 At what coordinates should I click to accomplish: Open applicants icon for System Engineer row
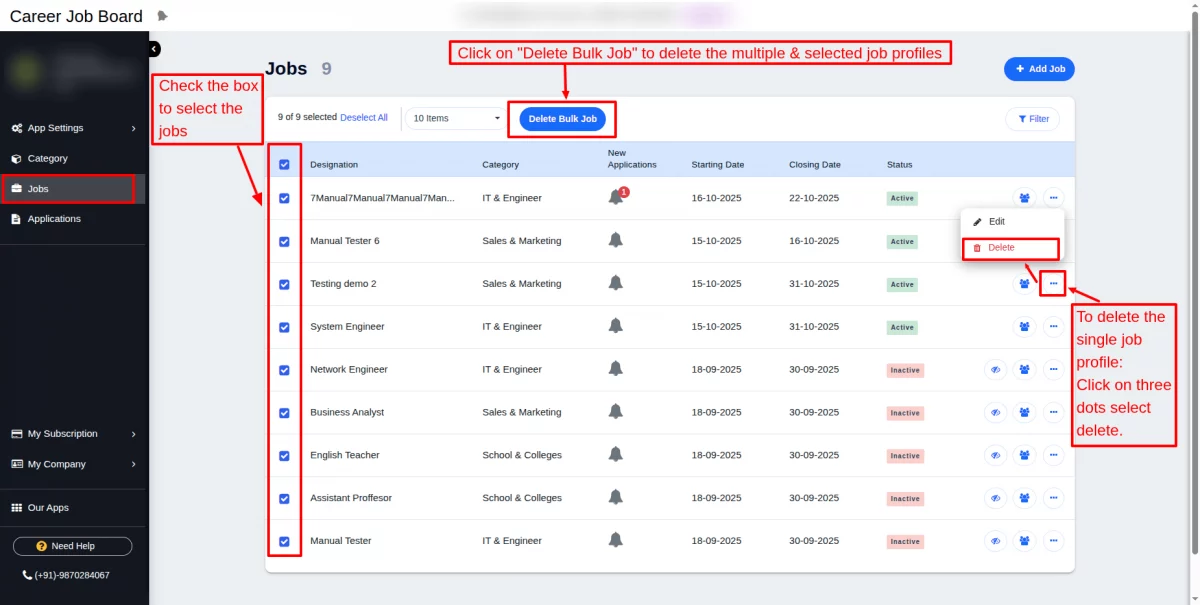point(1024,327)
